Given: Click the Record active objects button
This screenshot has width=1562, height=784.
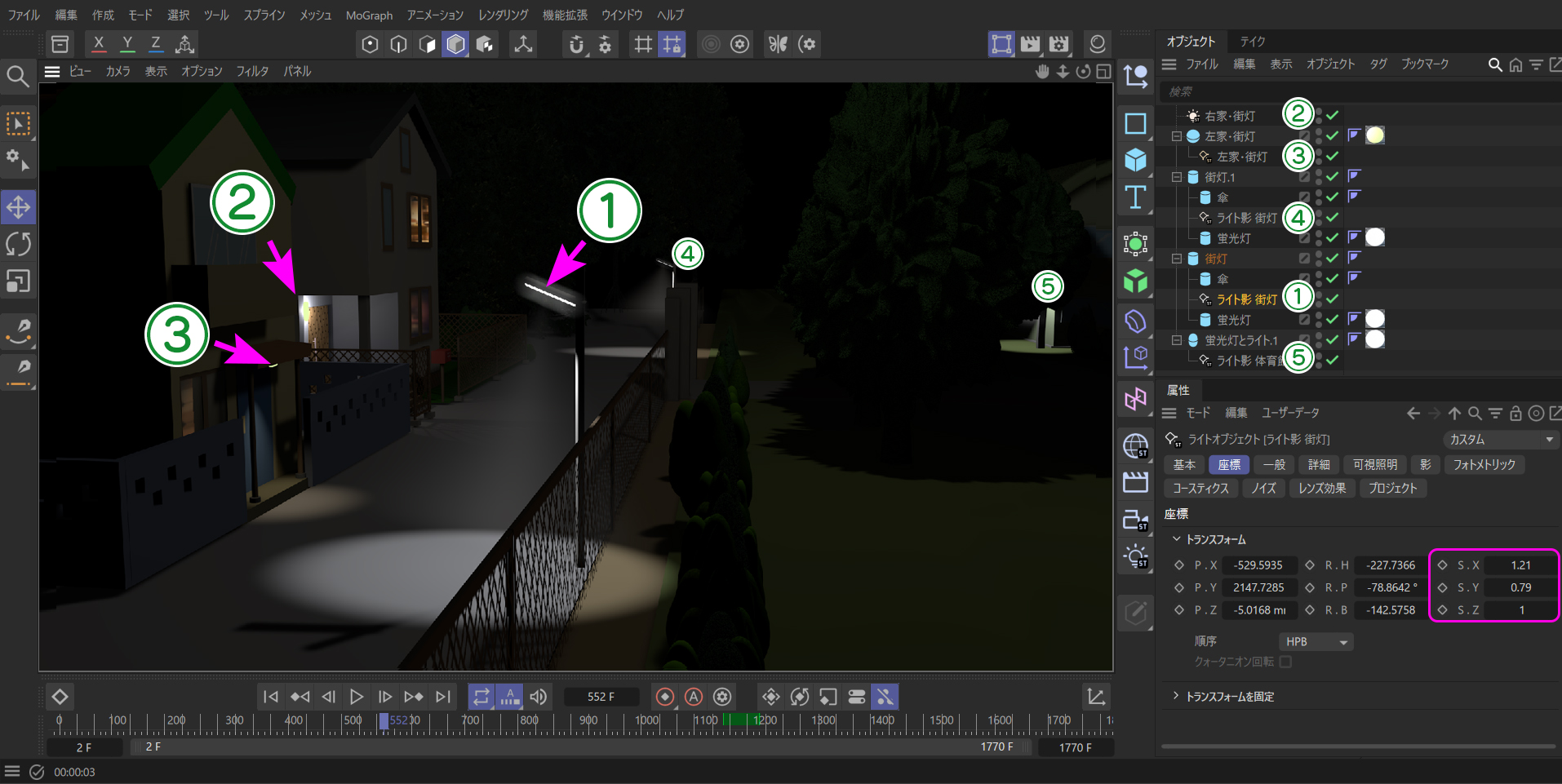Looking at the screenshot, I should (665, 697).
